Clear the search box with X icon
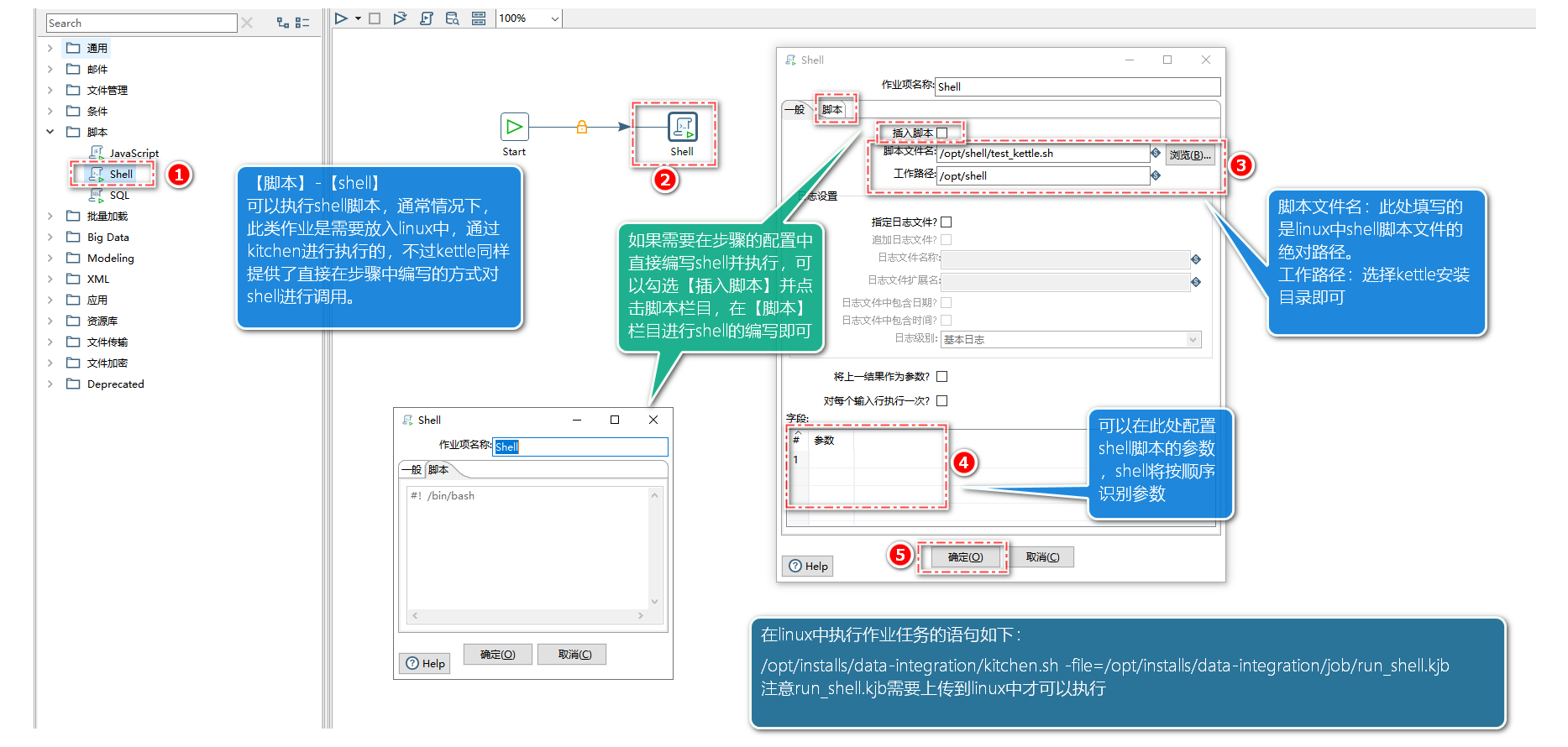 247,23
